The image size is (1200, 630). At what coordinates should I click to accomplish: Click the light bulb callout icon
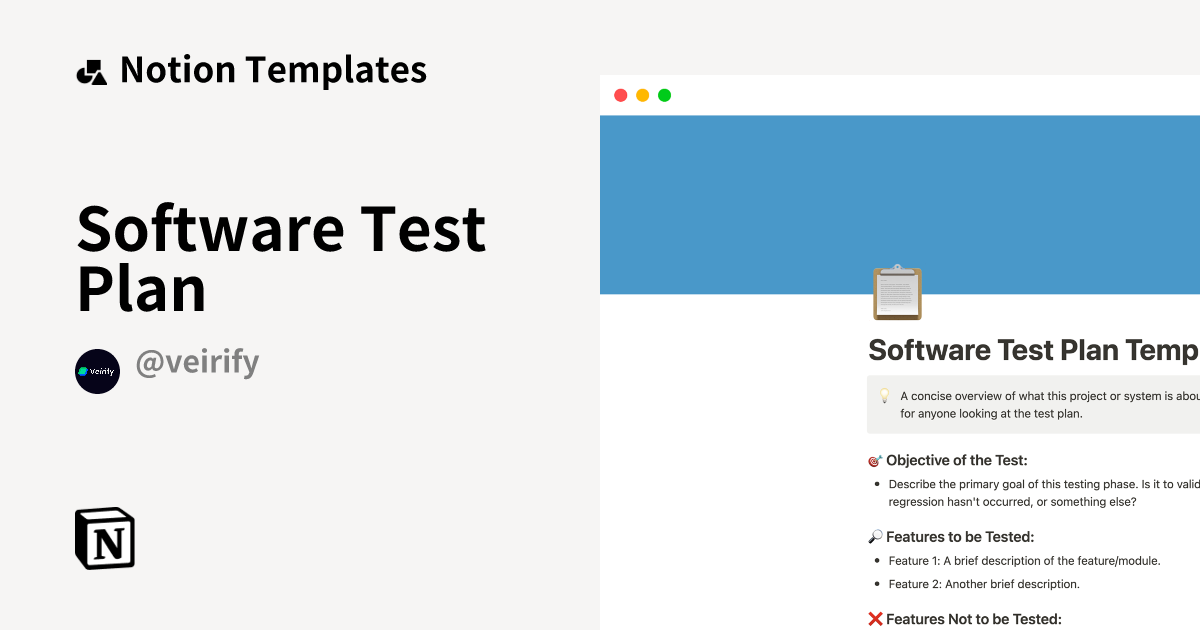884,396
